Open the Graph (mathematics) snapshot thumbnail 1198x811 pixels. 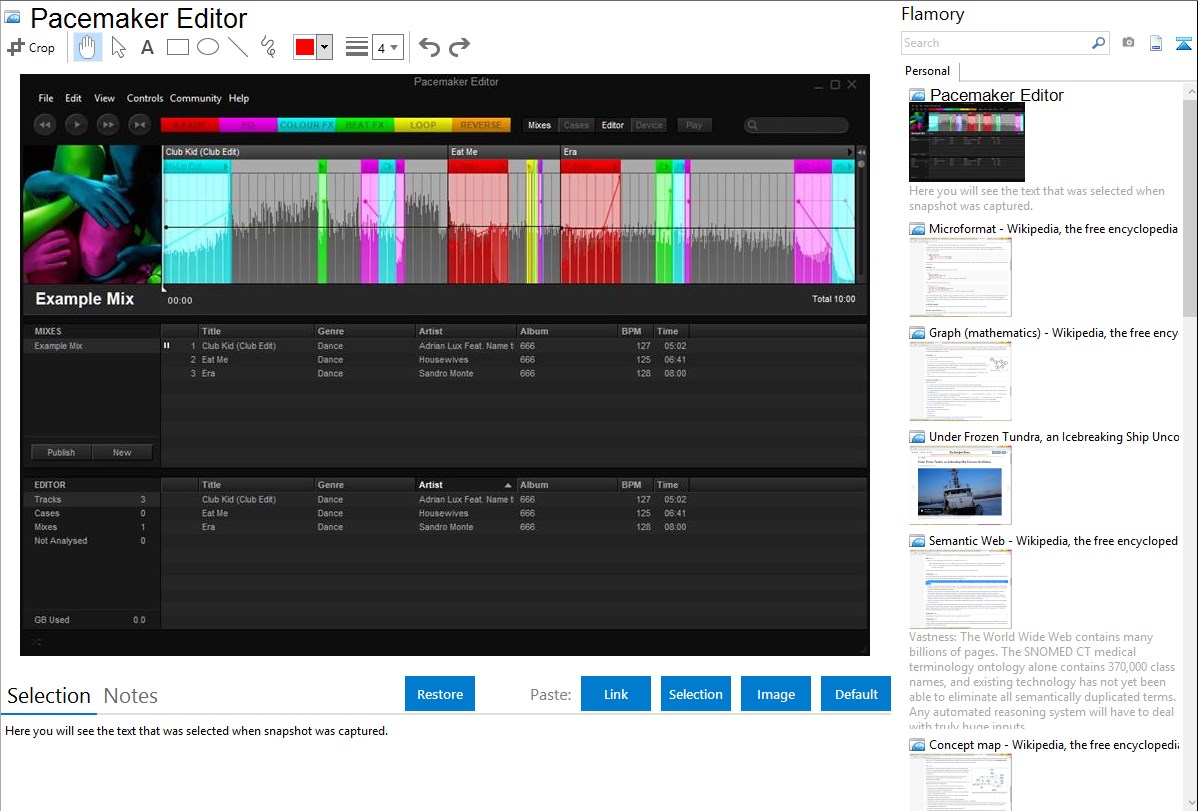(960, 381)
